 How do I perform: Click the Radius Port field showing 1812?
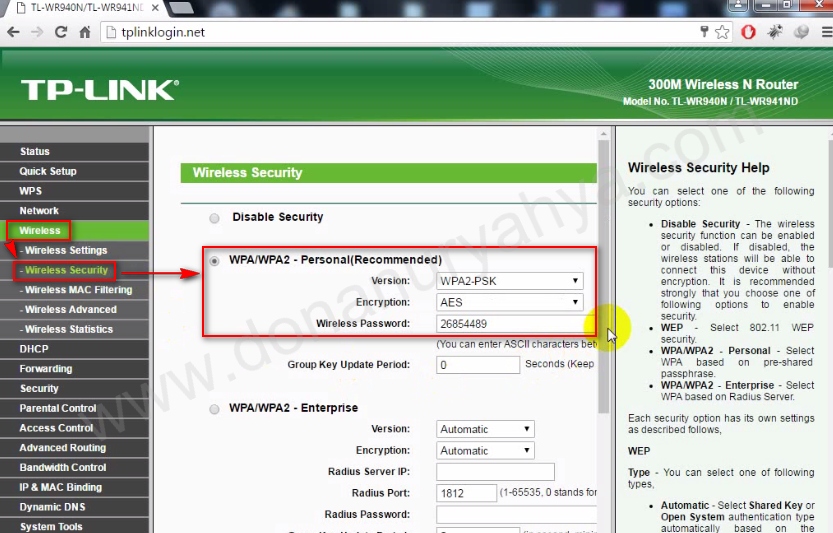pos(466,493)
